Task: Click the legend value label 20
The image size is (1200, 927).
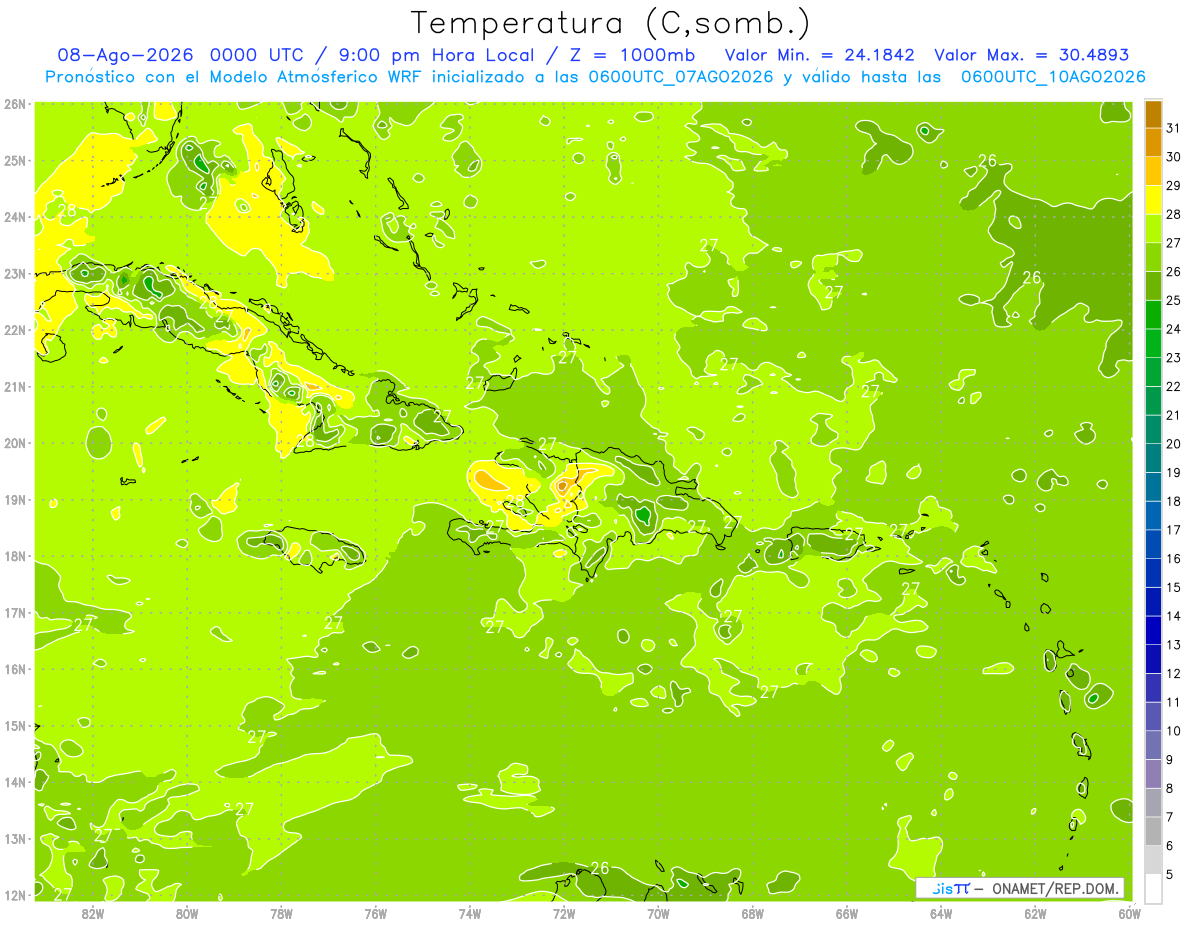Action: (x=1173, y=444)
